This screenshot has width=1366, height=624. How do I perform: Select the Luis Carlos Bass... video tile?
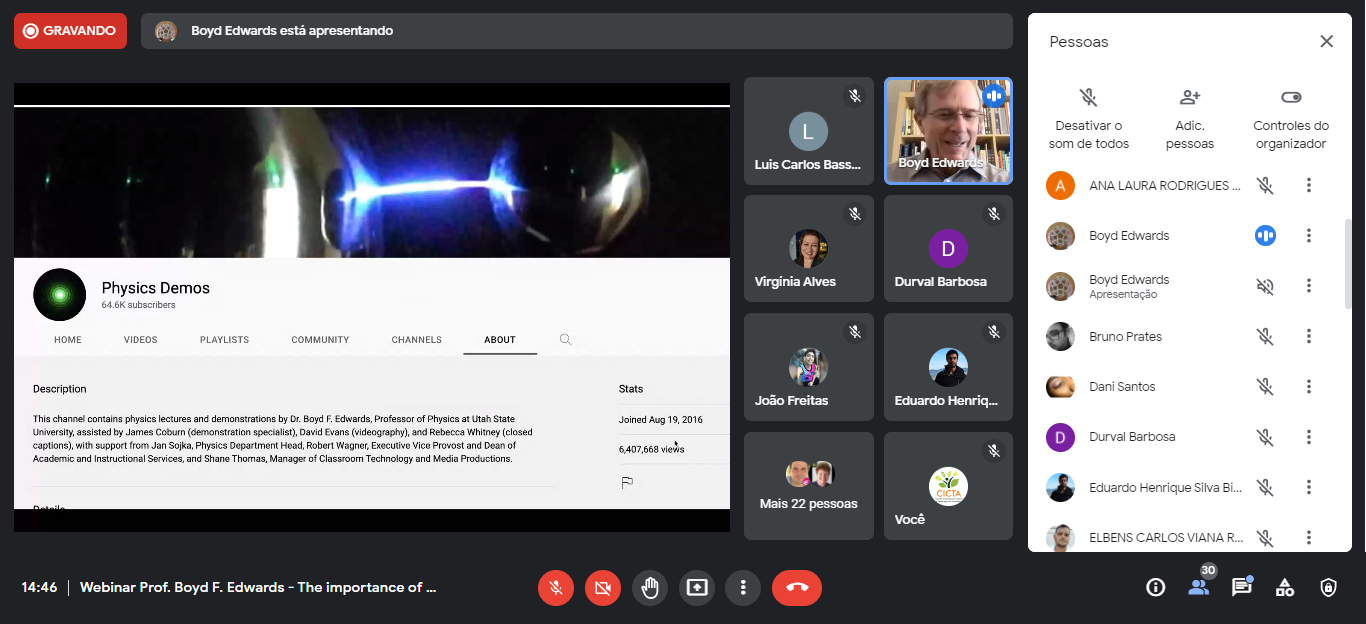coord(808,131)
